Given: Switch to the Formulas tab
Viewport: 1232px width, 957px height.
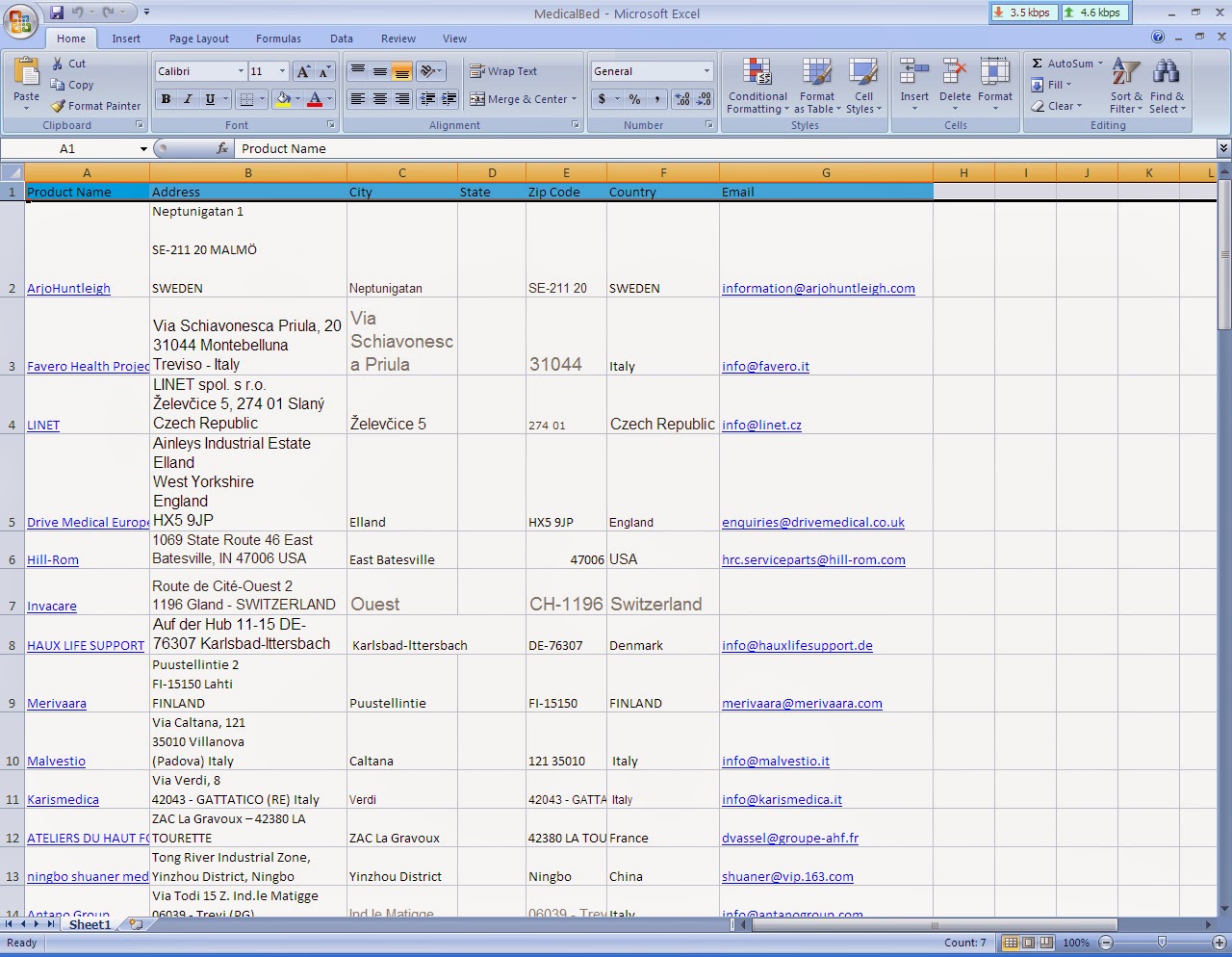Looking at the screenshot, I should click(278, 39).
